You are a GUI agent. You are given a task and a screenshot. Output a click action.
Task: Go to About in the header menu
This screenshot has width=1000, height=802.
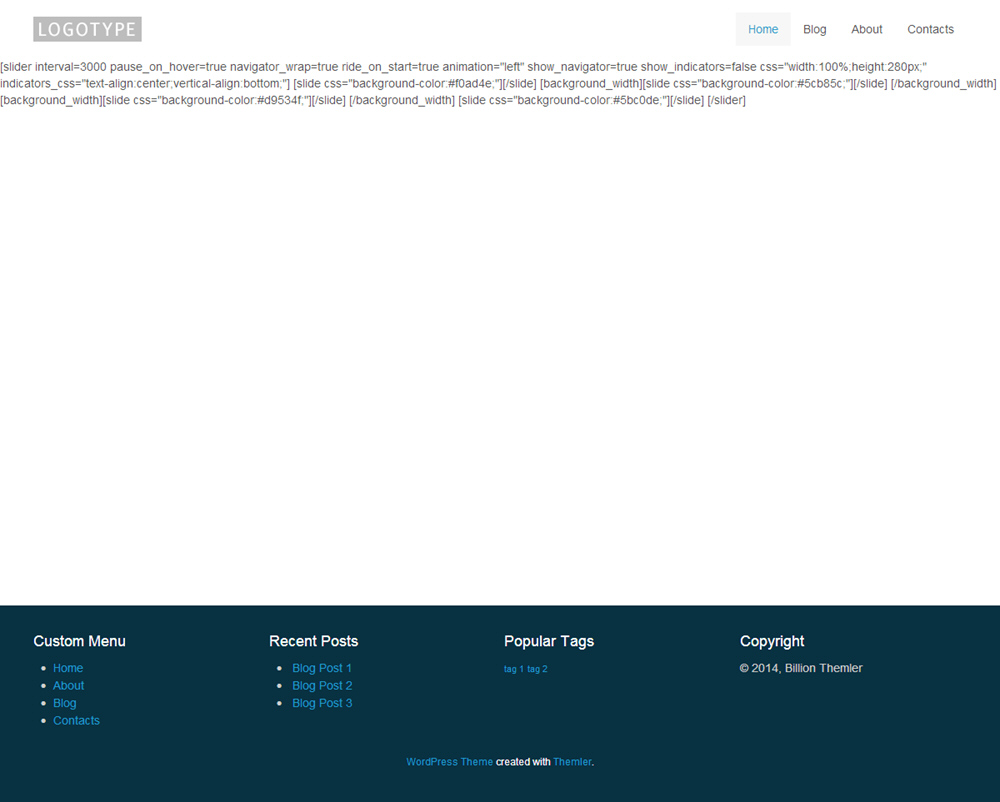click(867, 29)
